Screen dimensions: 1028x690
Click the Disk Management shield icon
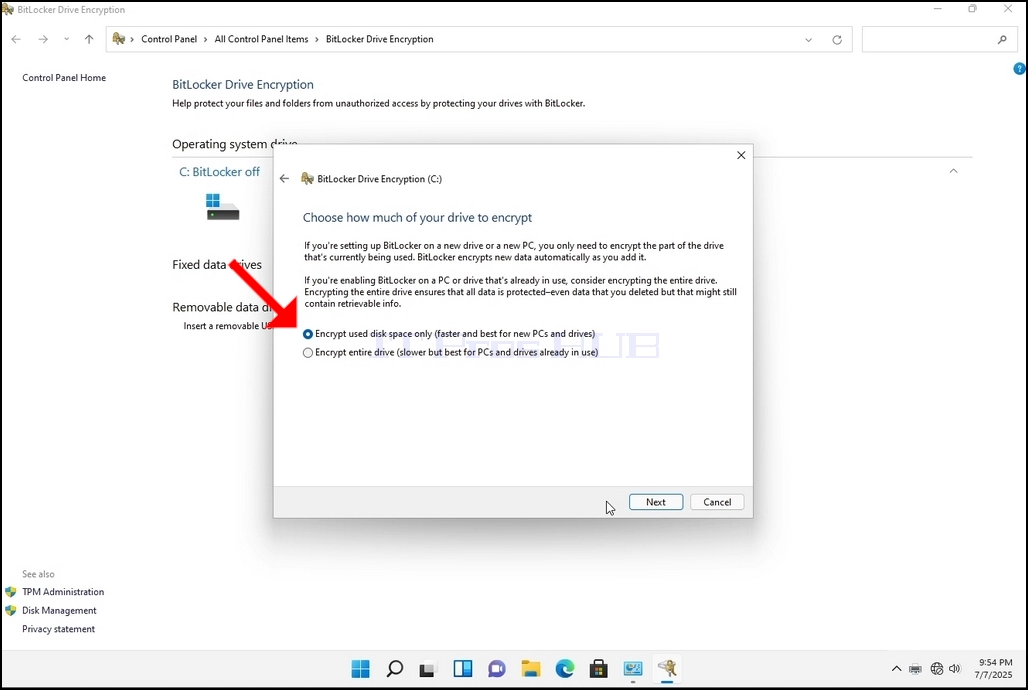pos(10,610)
